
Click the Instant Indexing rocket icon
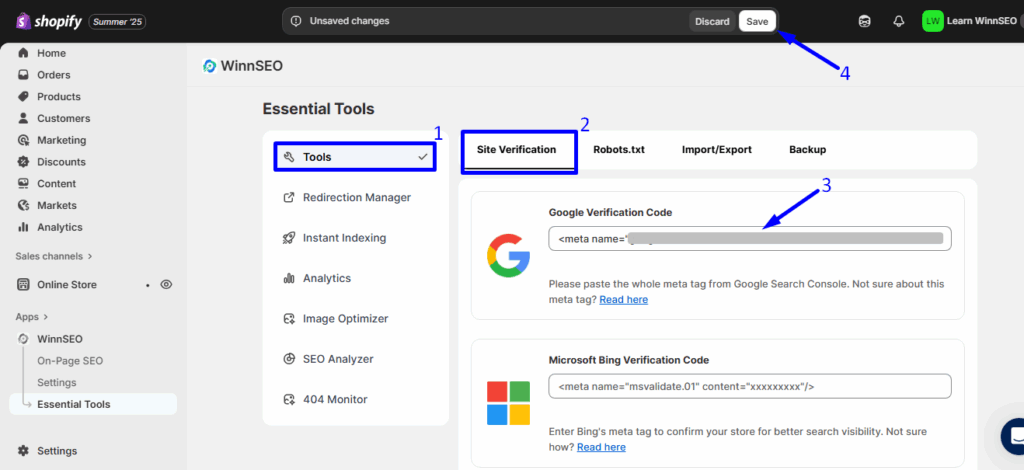click(289, 238)
